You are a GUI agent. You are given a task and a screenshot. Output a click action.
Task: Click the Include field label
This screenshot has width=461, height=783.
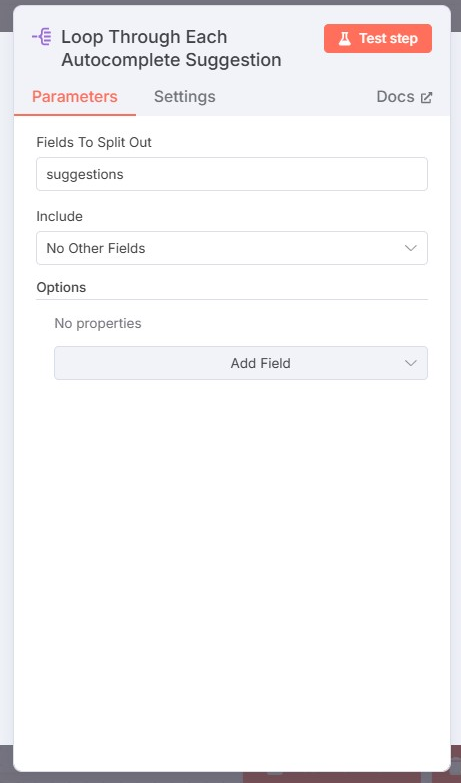(59, 216)
